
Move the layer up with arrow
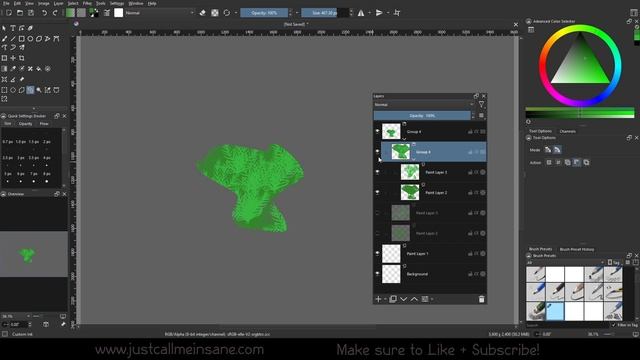pyautogui.click(x=414, y=299)
